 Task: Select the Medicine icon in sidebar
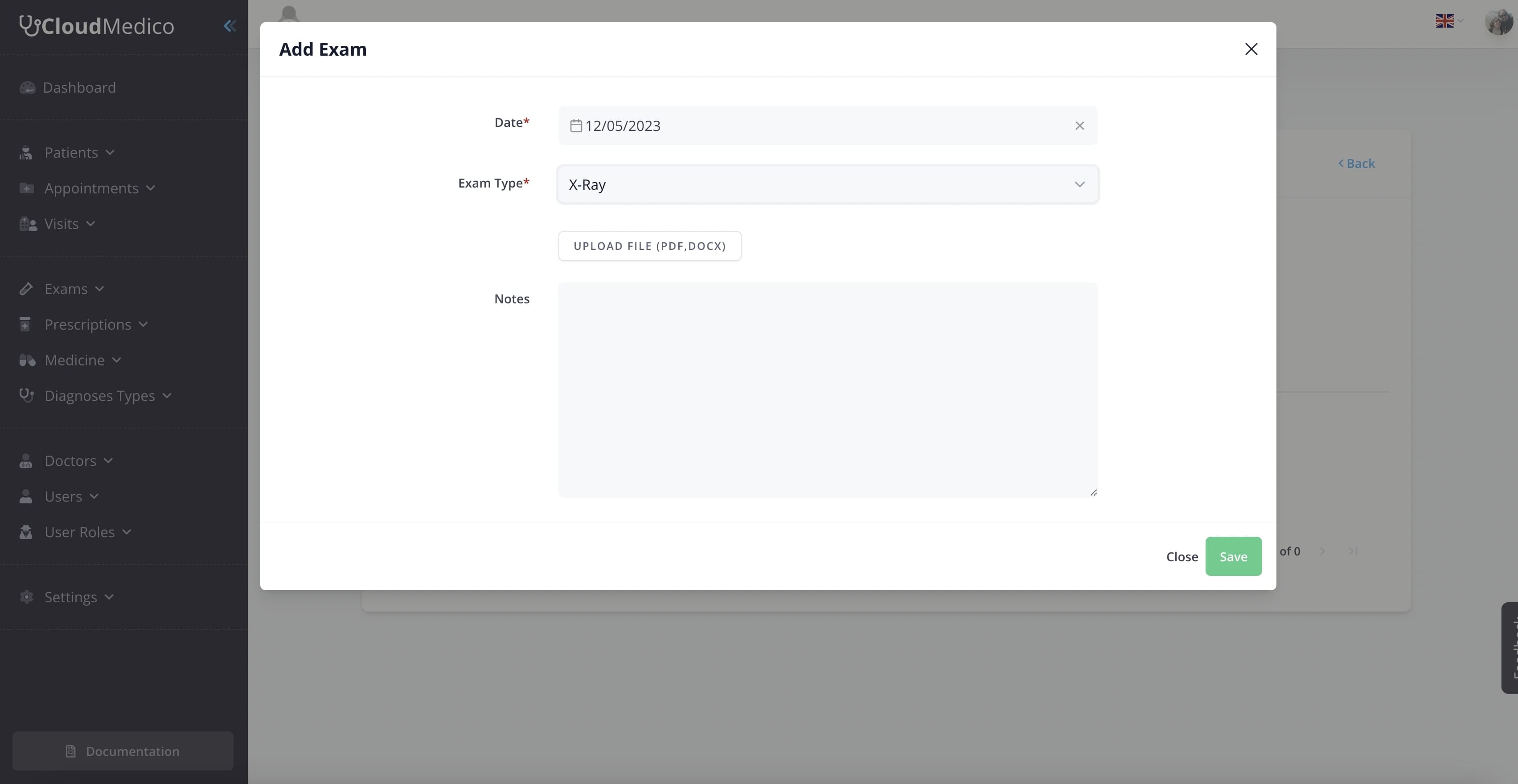[x=27, y=360]
